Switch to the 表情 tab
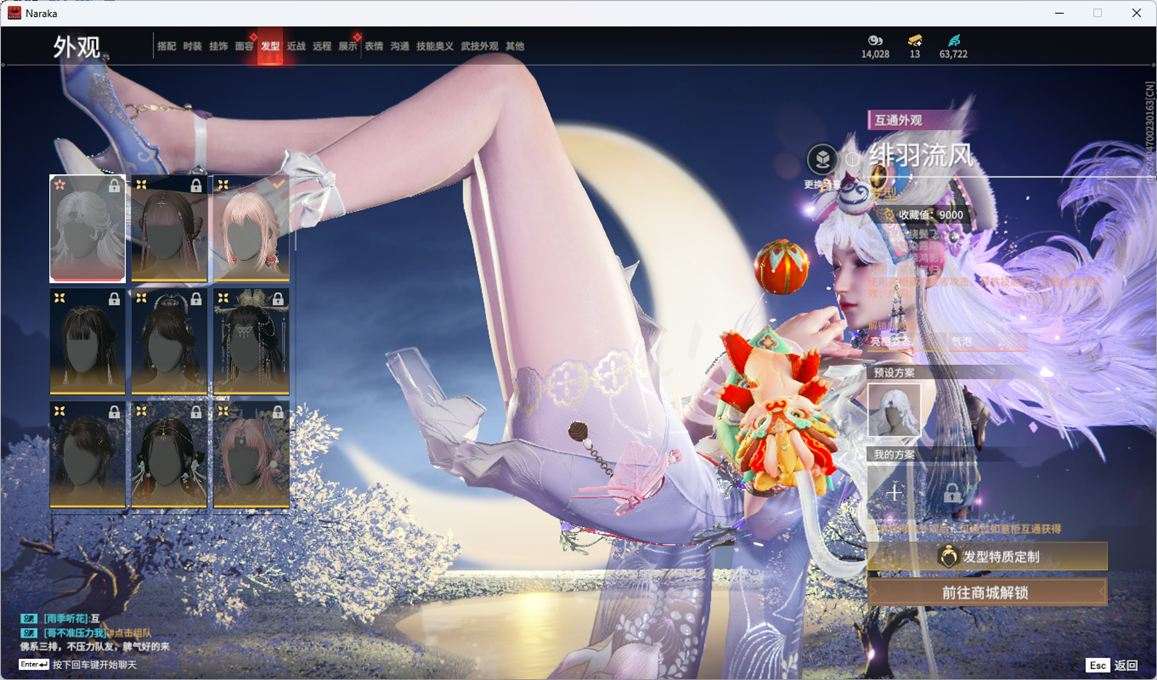Screen dimensions: 1157x680 (372, 46)
